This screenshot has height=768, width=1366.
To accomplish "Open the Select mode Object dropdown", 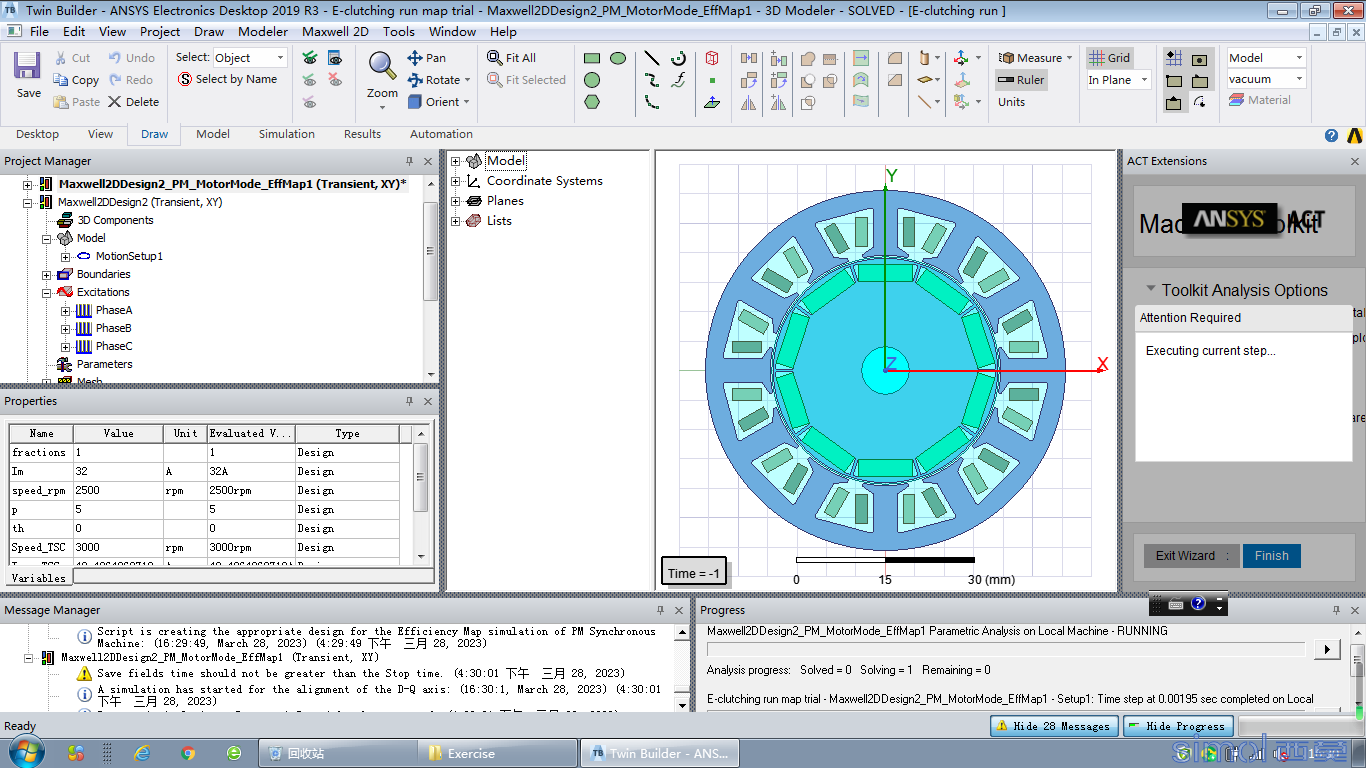I will 250,58.
